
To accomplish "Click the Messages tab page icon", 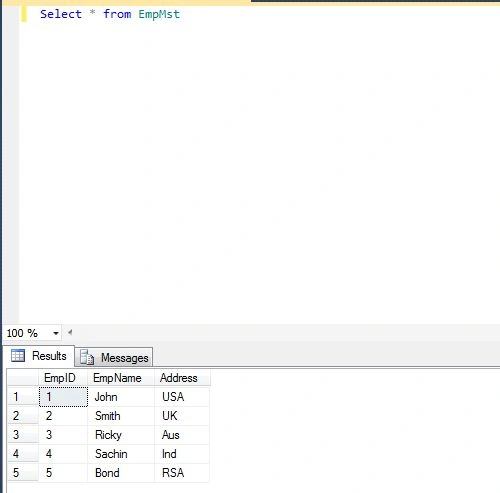I will 87,357.
